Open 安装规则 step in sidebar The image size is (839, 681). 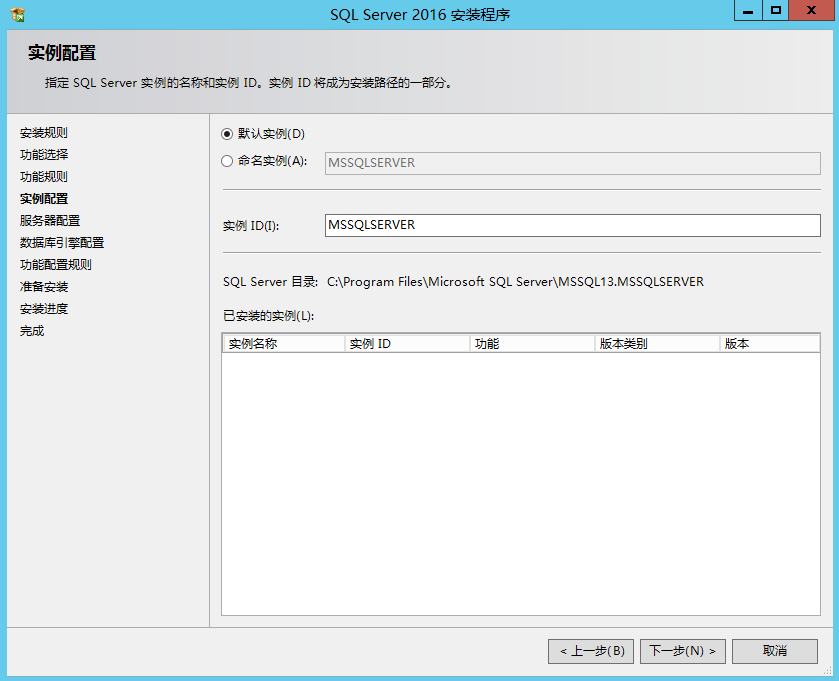click(44, 133)
